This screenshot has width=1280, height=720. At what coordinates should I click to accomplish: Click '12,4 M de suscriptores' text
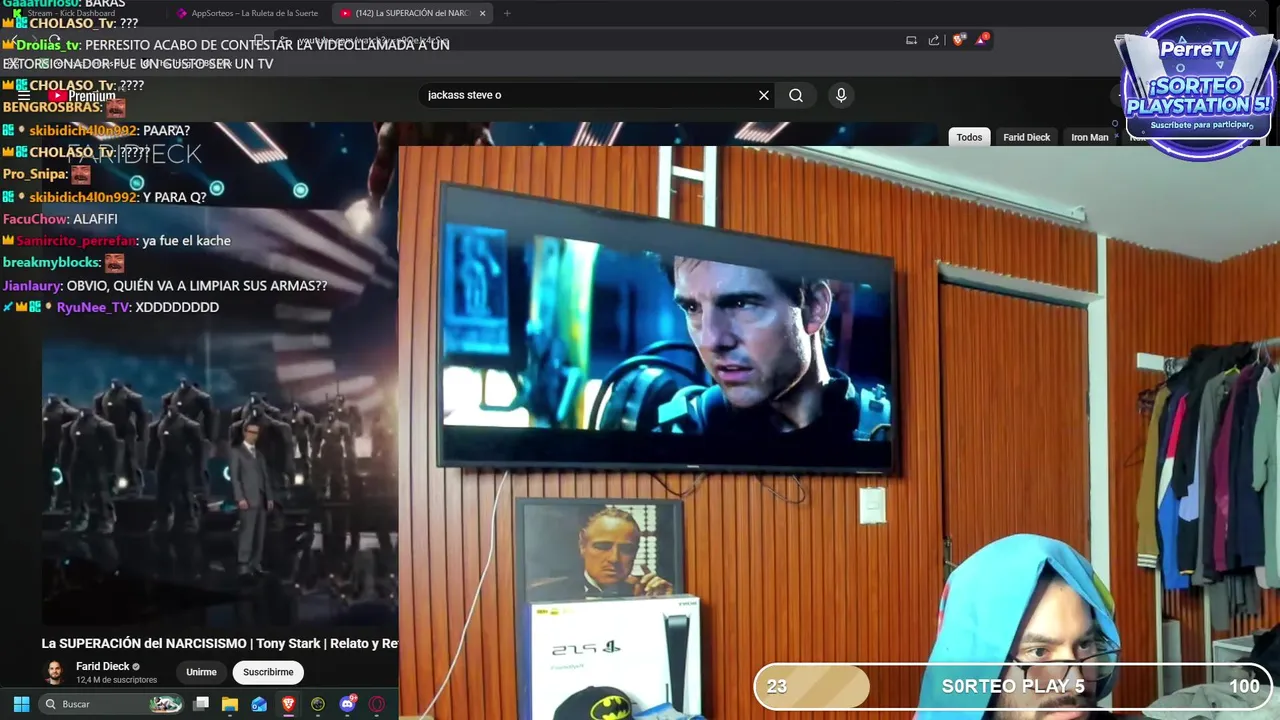coord(116,680)
